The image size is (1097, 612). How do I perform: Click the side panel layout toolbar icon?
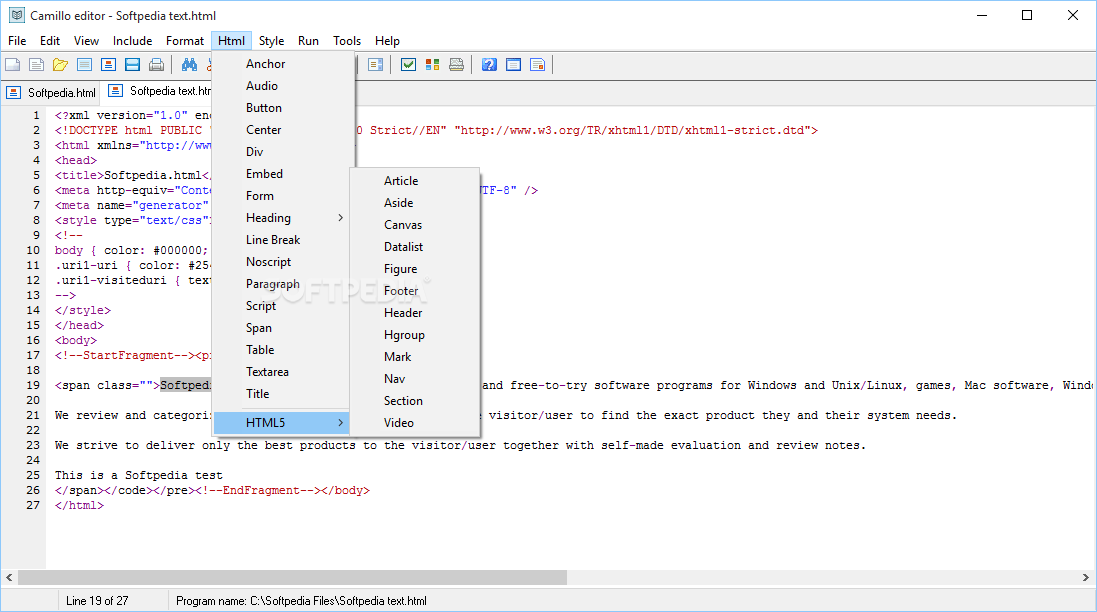(376, 65)
